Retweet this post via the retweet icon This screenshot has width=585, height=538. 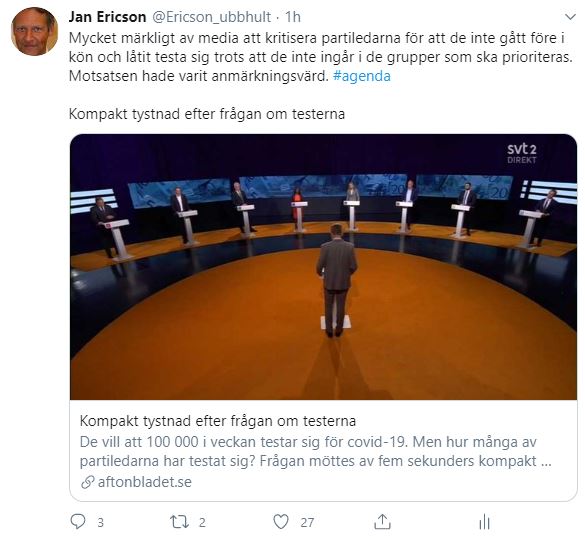click(x=179, y=522)
